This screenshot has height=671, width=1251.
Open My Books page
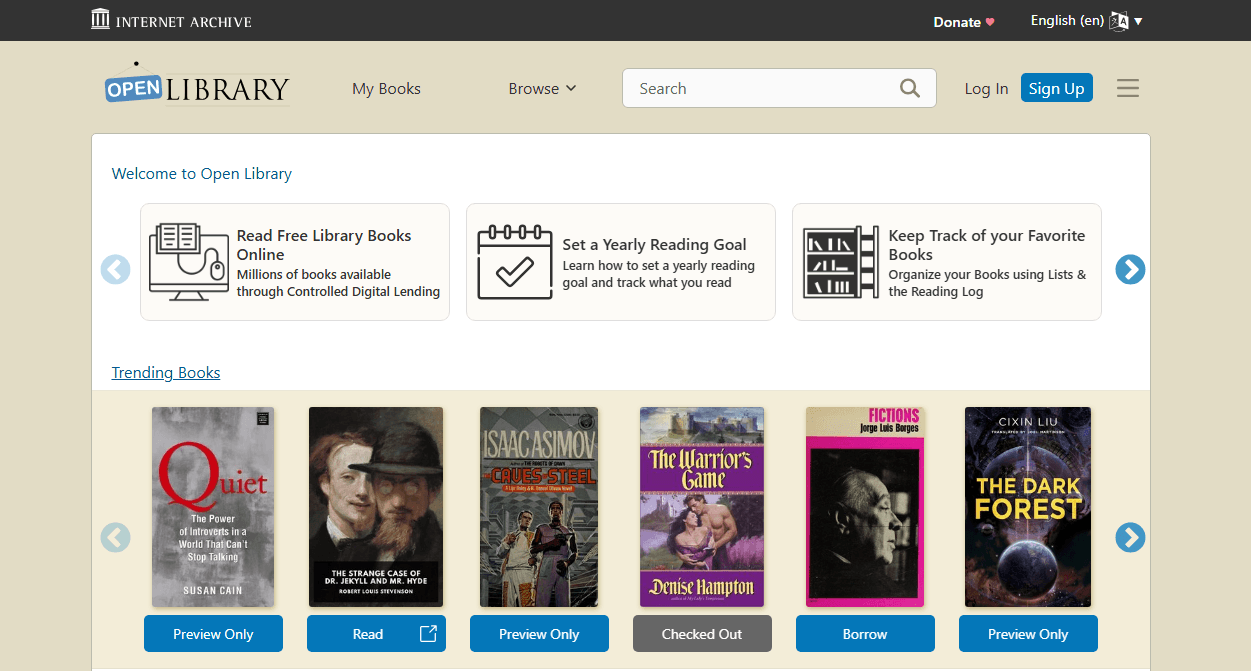pos(386,88)
